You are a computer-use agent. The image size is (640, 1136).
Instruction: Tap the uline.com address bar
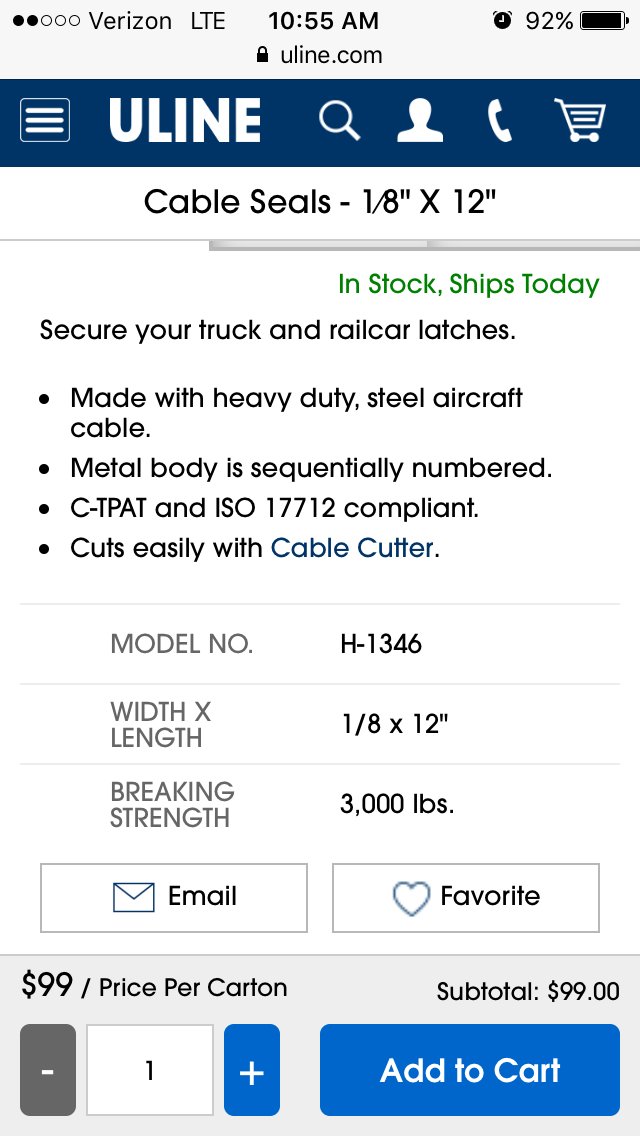320,55
